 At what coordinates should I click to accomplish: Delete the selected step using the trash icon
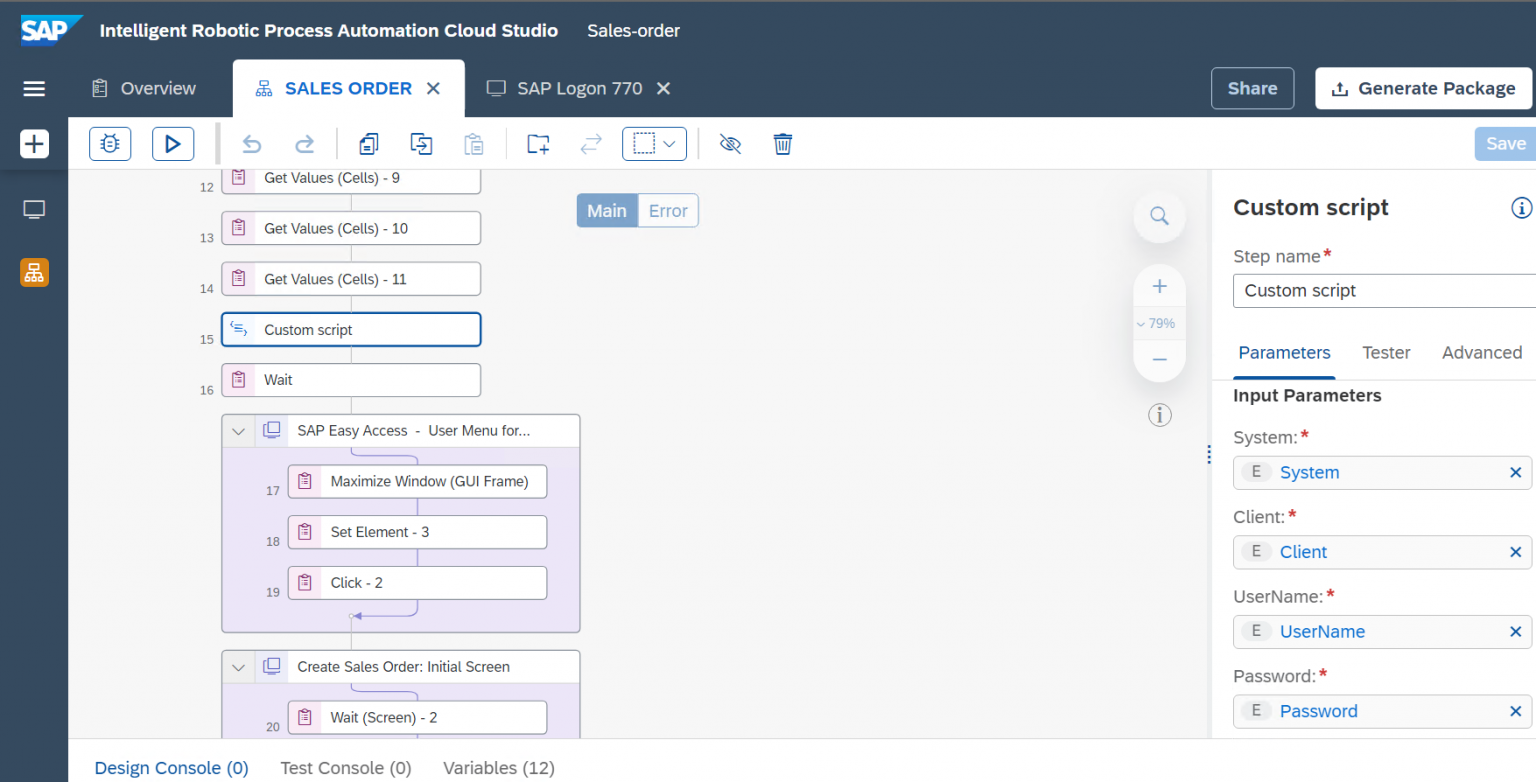[x=782, y=143]
